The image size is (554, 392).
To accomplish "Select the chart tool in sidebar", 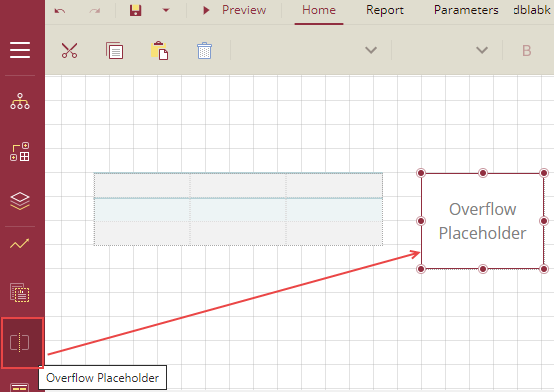I will click(x=20, y=244).
